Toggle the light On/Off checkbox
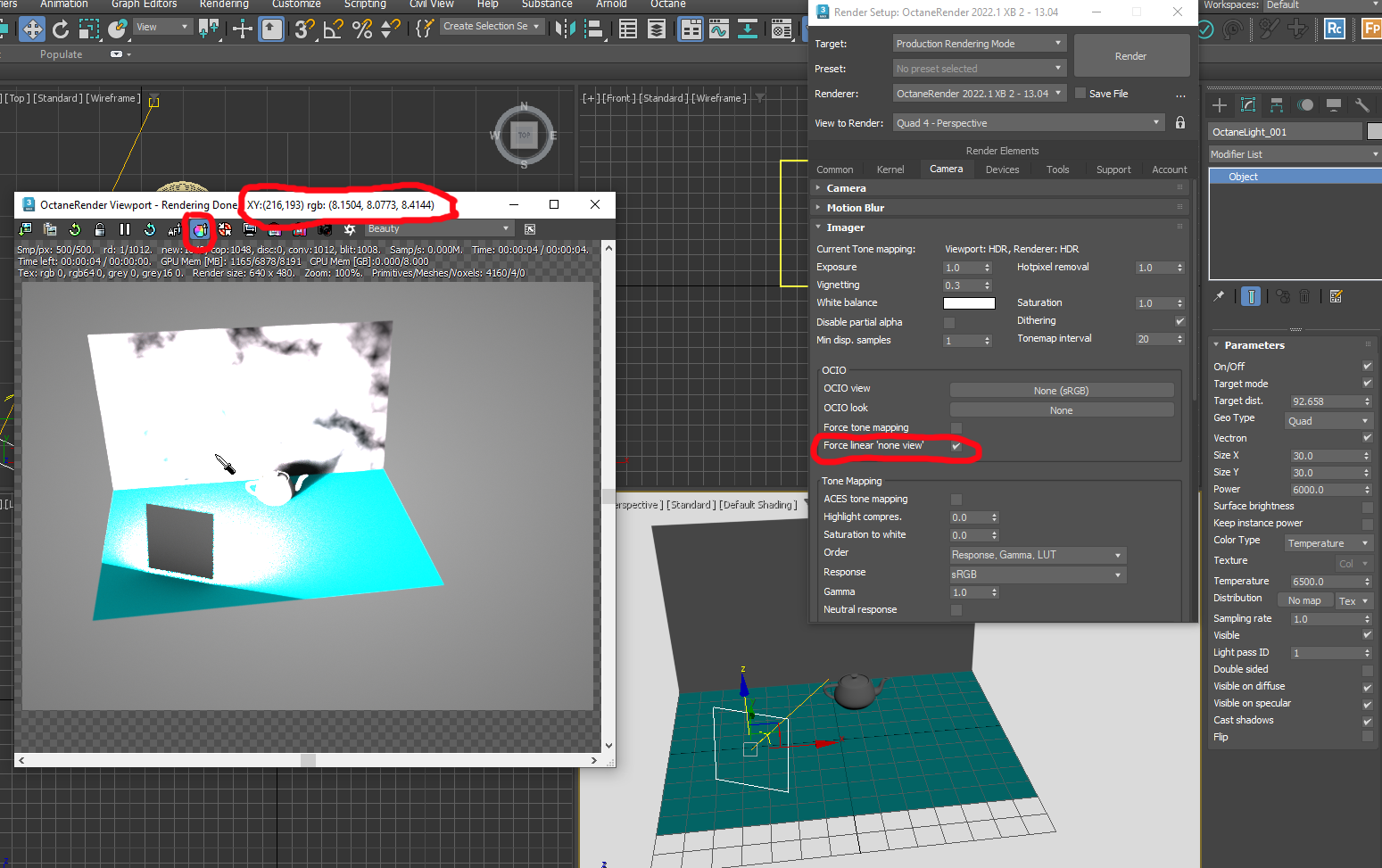Viewport: 1382px width, 868px height. (x=1367, y=366)
